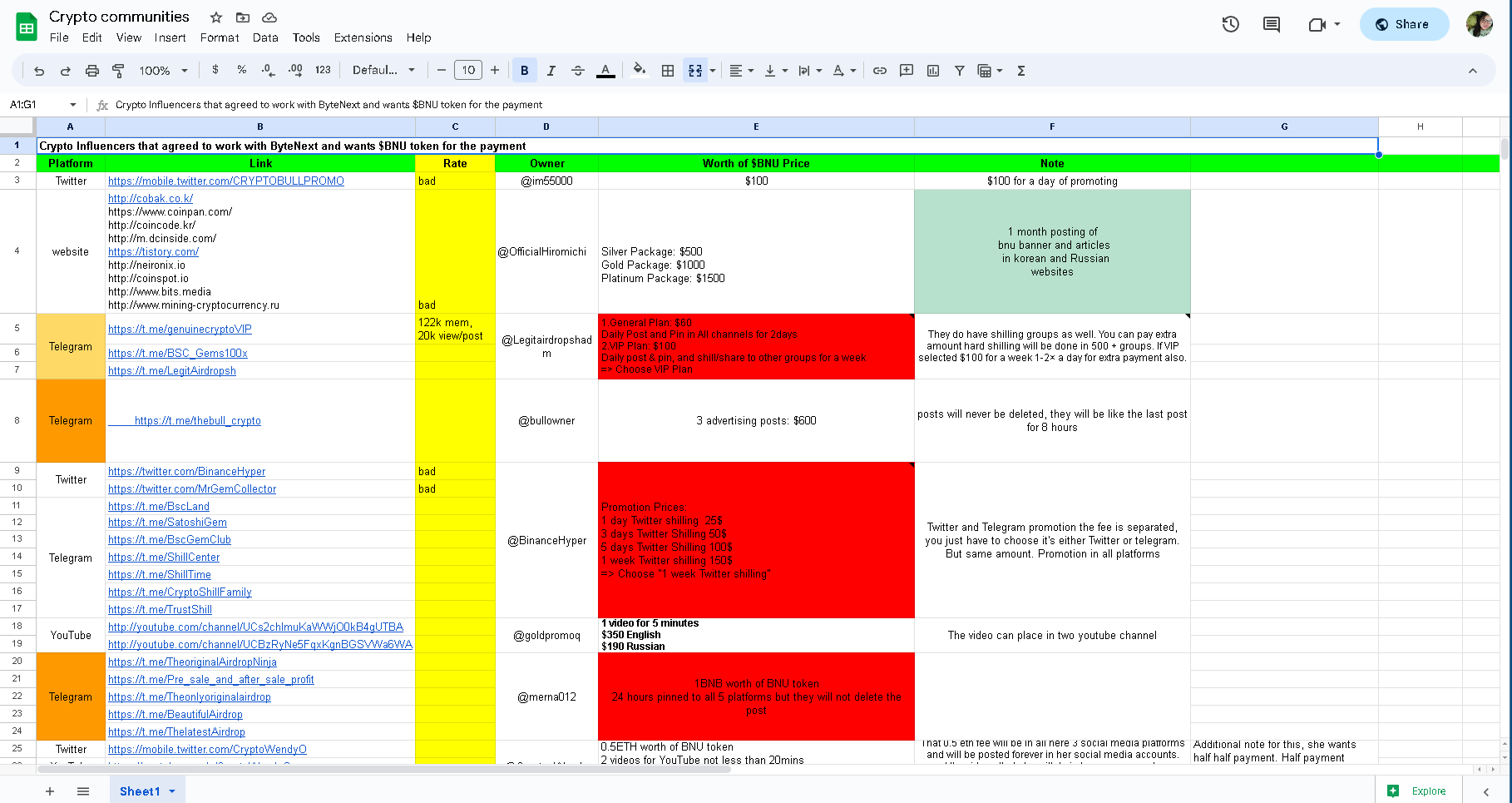
Task: Increase font size with plus button
Action: click(495, 70)
